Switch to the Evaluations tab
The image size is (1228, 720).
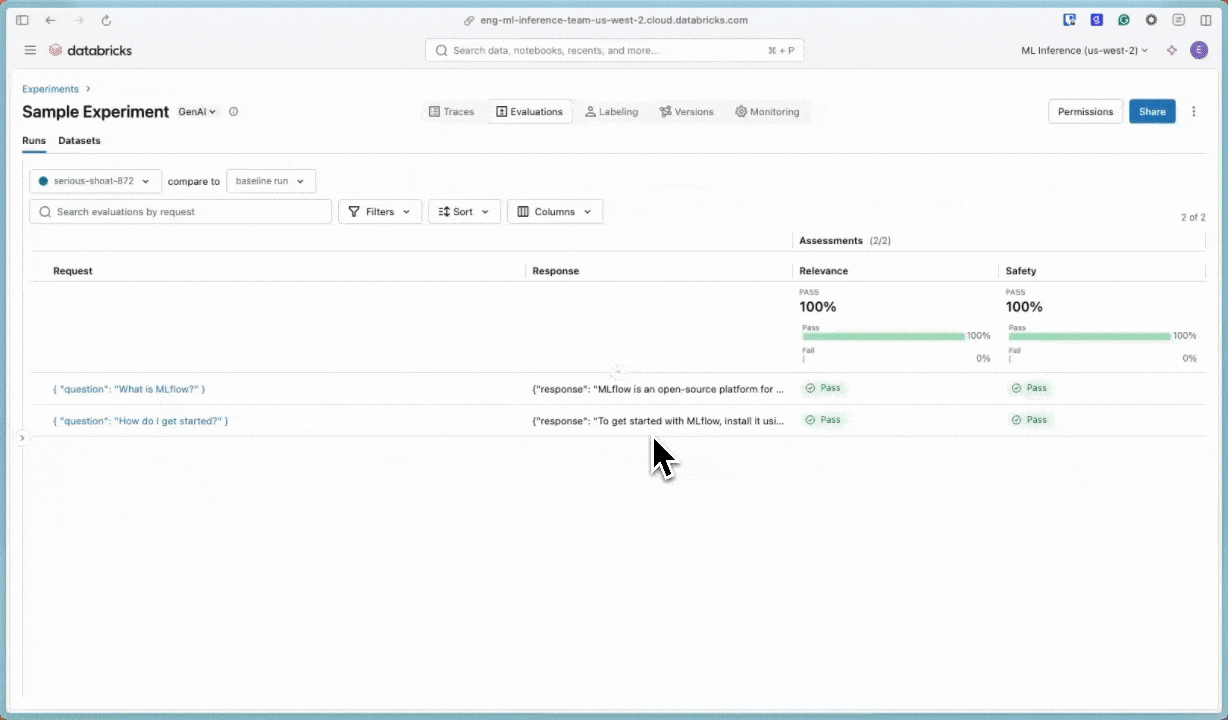pyautogui.click(x=529, y=112)
